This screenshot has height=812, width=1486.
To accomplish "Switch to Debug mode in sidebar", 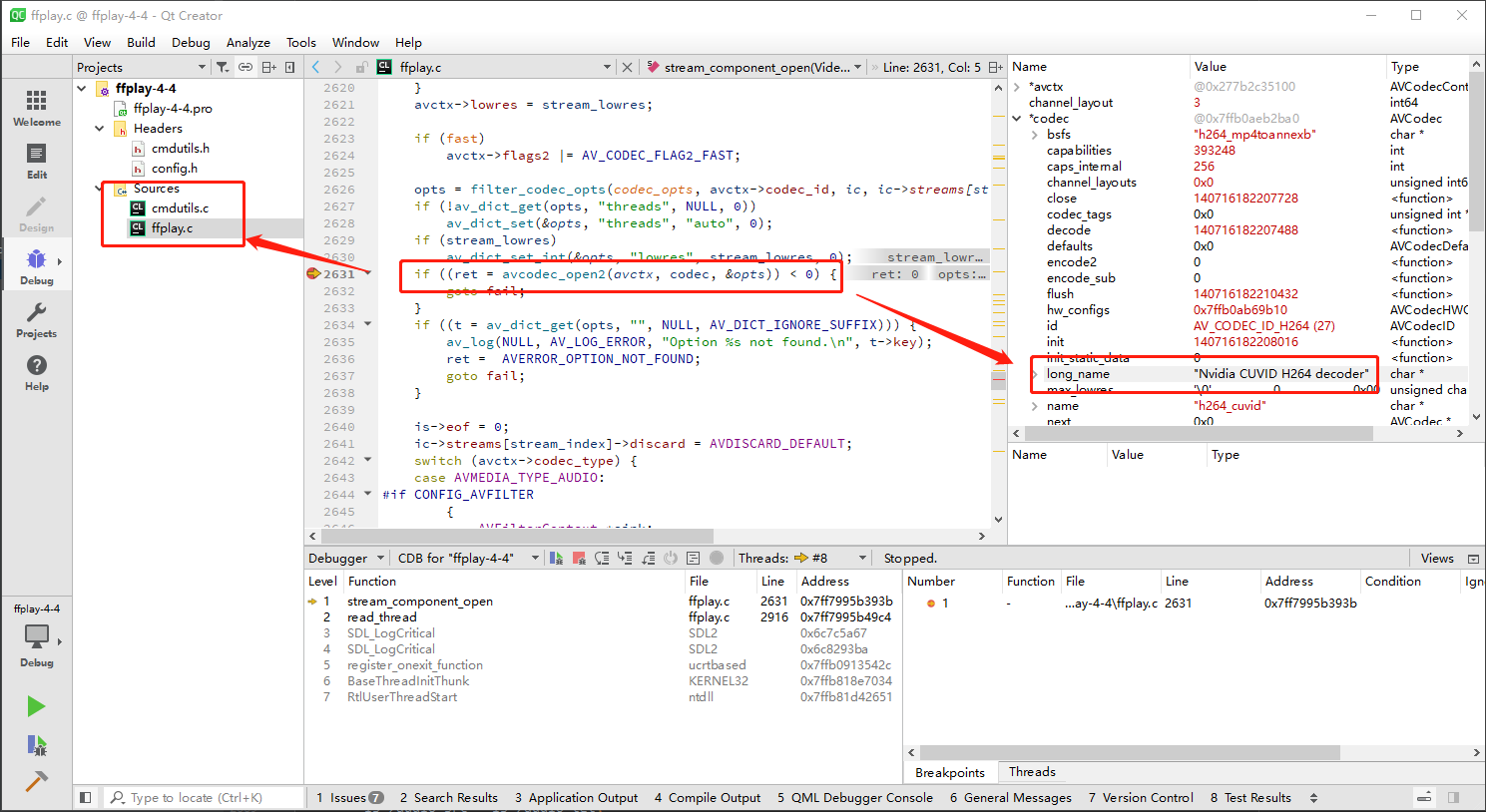I will point(37,266).
